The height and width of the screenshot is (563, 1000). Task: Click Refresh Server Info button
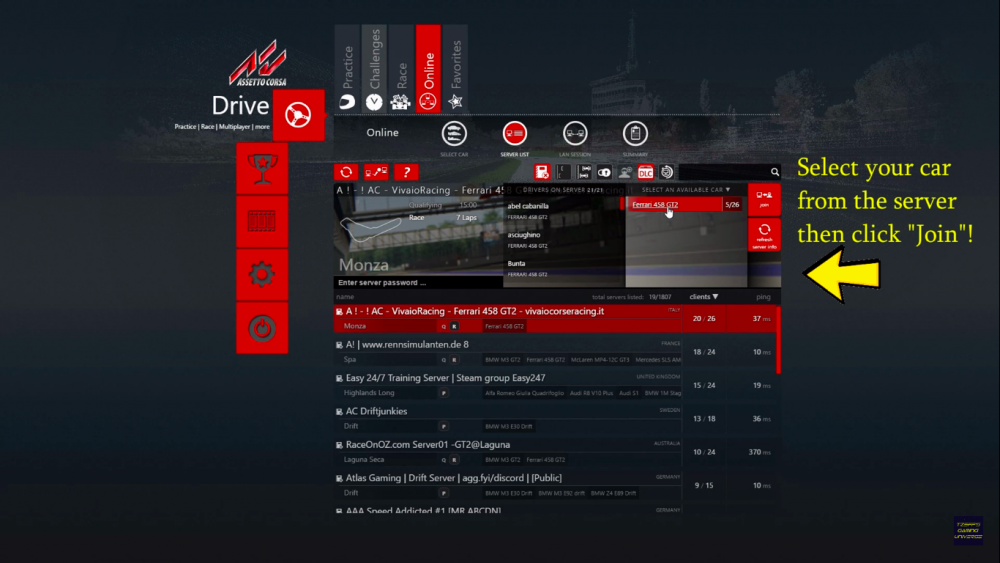click(764, 235)
